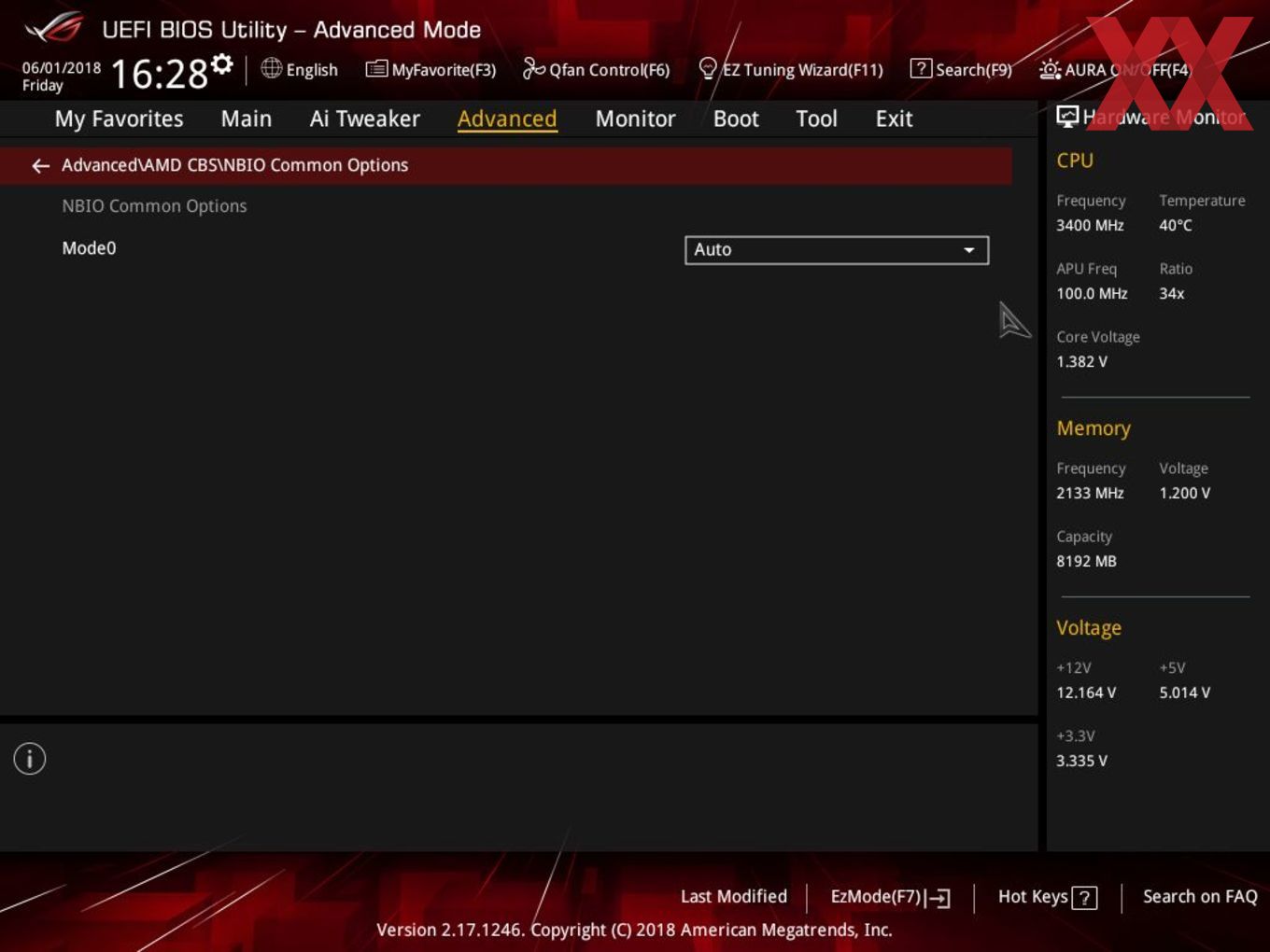Click APU Freq value 100.0 MHz
This screenshot has width=1270, height=952.
1092,294
